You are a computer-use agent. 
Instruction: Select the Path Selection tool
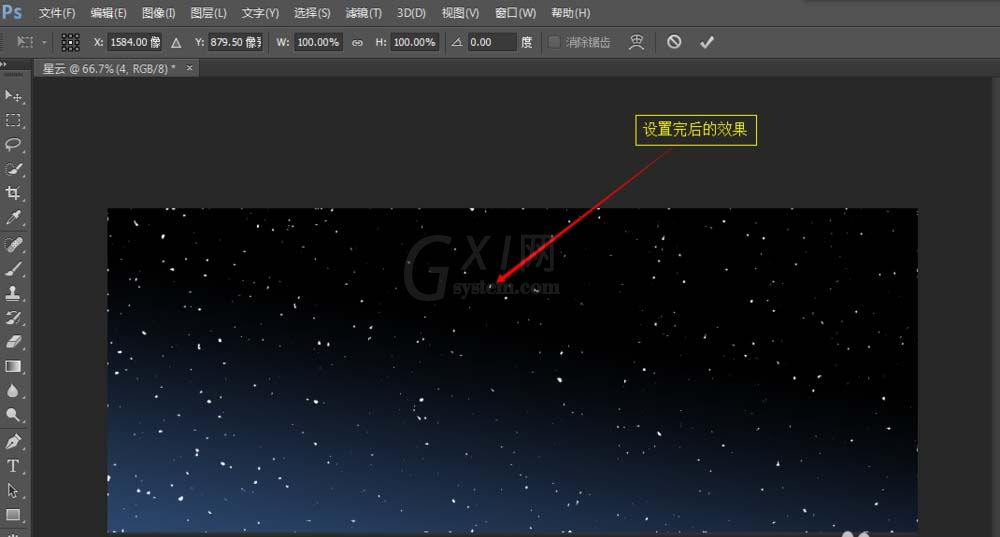(13, 490)
